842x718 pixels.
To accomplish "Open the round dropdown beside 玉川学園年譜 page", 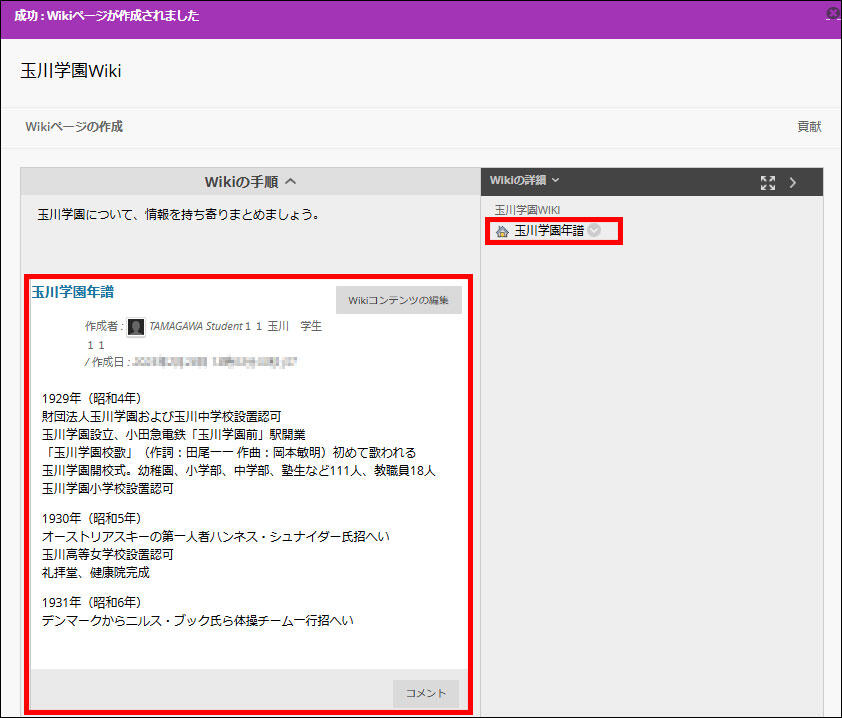I will click(594, 230).
